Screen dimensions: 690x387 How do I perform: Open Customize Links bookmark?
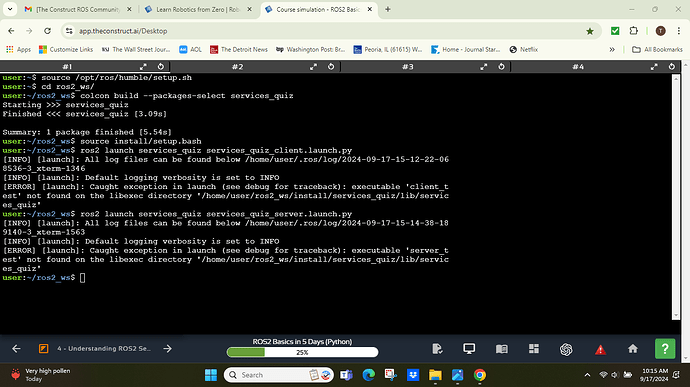[66, 50]
